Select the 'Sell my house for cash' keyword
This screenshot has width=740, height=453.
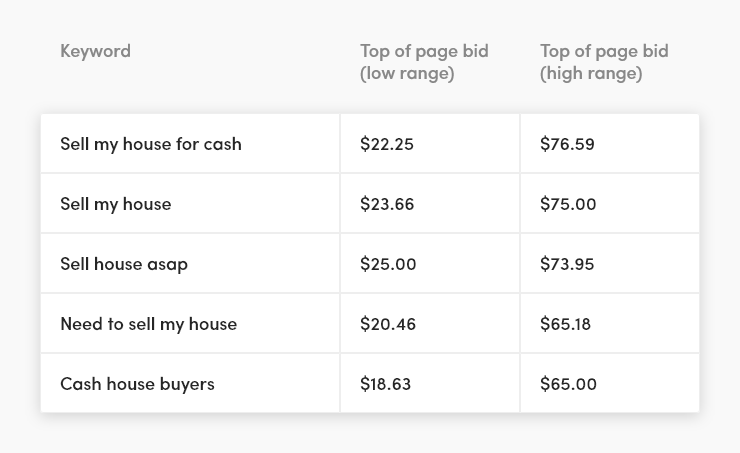click(151, 144)
